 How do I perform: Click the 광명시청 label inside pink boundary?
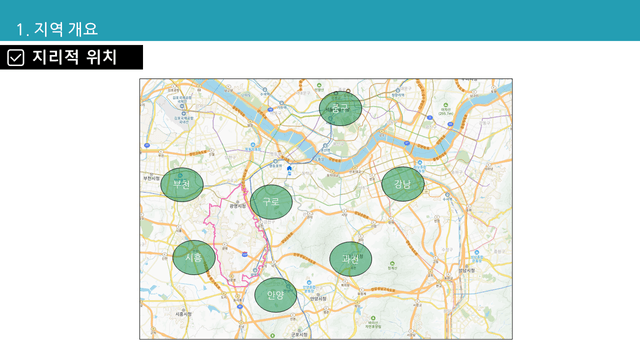click(238, 206)
